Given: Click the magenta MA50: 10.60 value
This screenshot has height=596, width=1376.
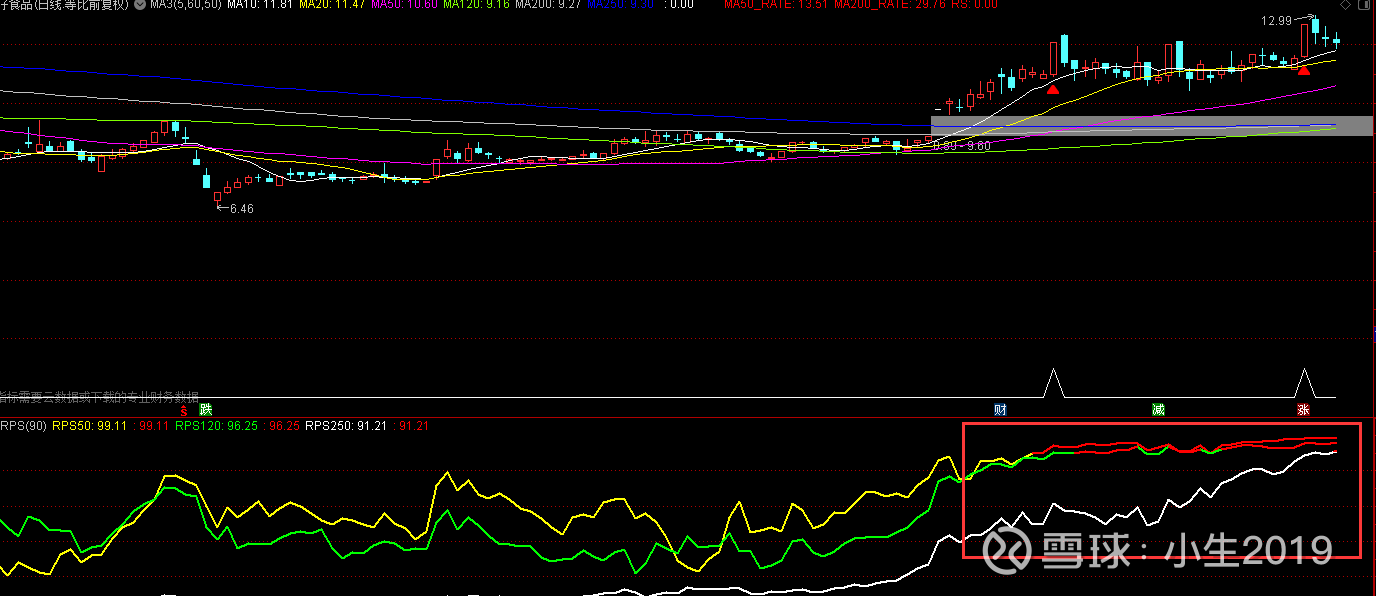Looking at the screenshot, I should click(403, 5).
